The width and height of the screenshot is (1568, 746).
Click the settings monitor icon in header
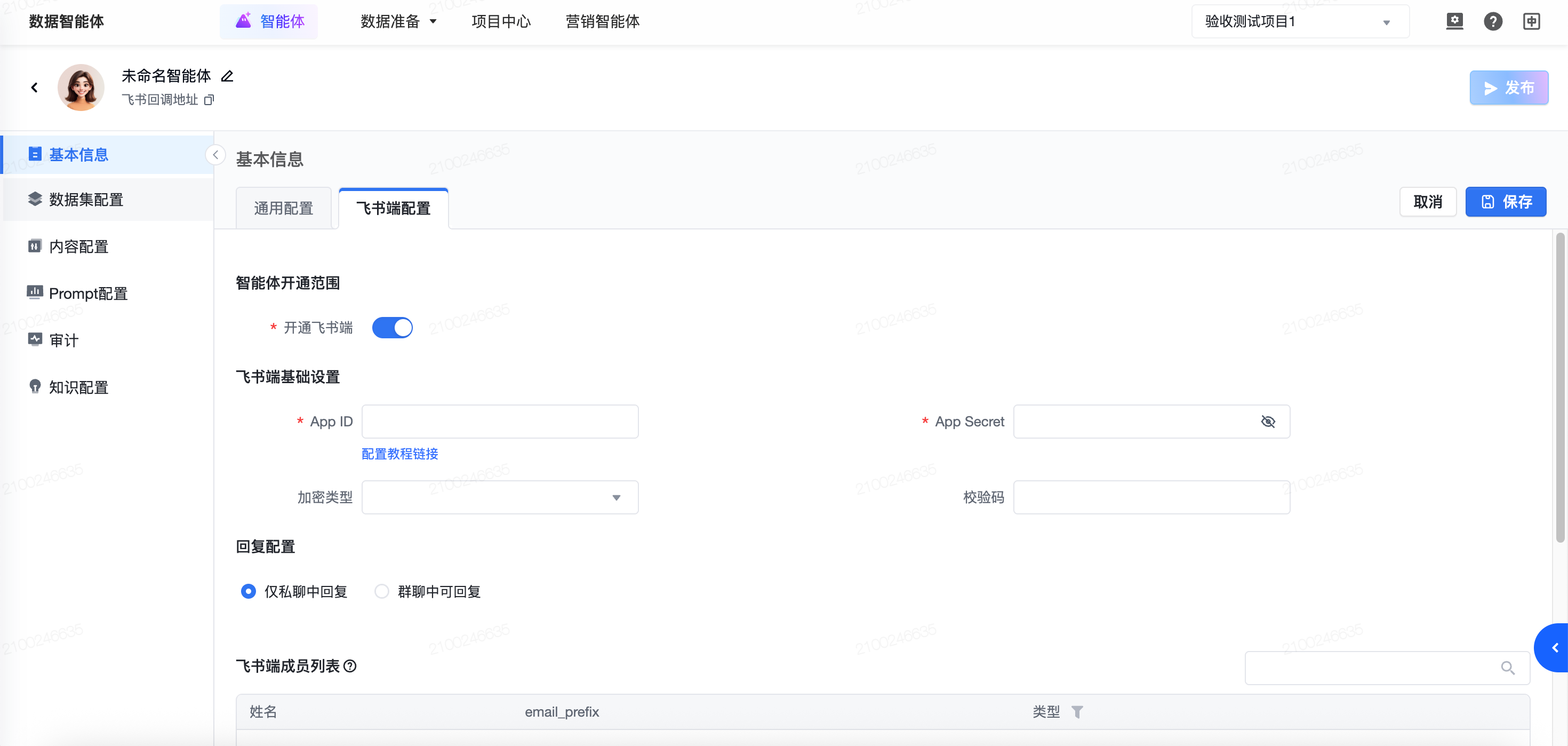[x=1454, y=22]
